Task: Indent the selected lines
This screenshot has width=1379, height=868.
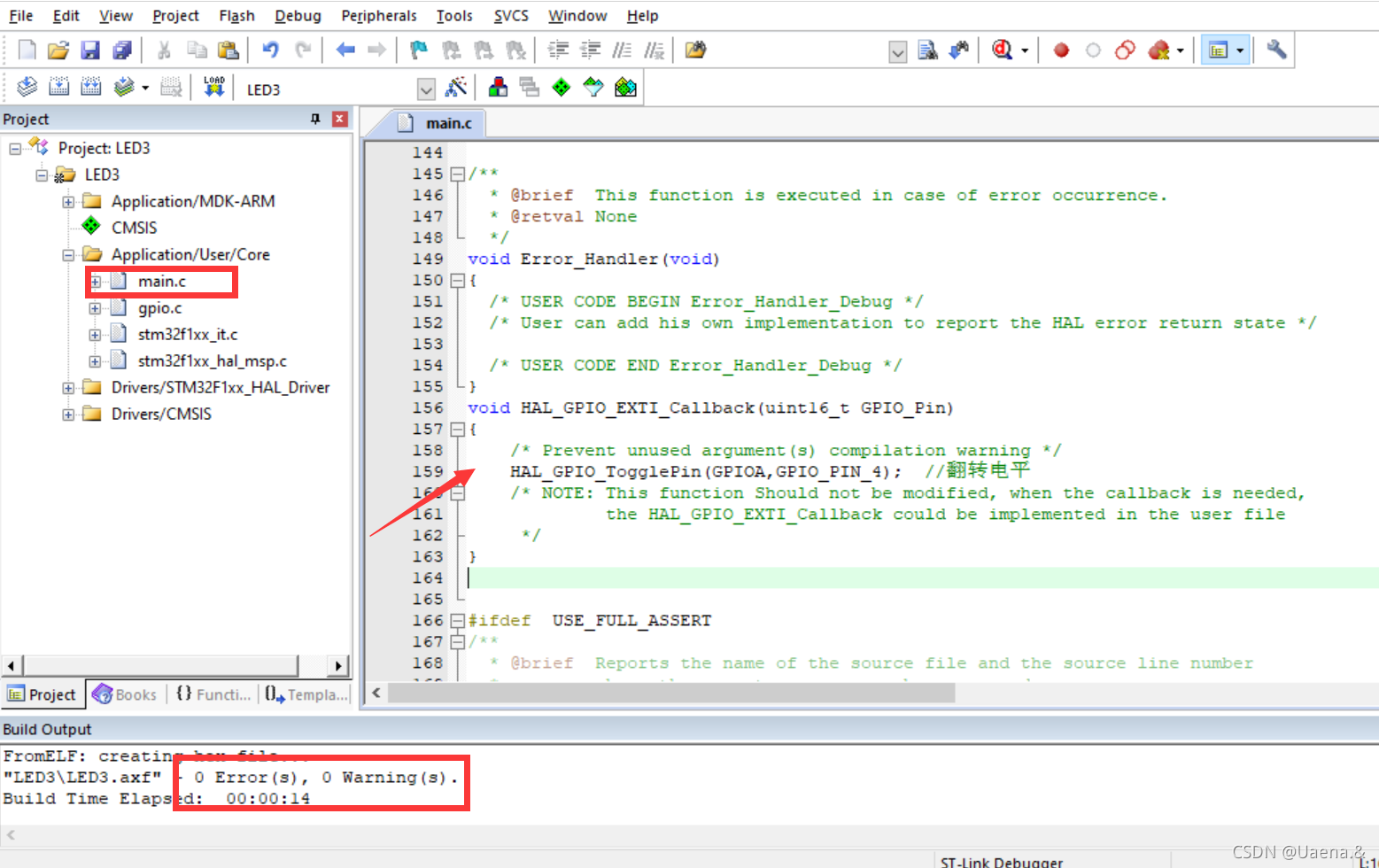Action: click(x=558, y=50)
